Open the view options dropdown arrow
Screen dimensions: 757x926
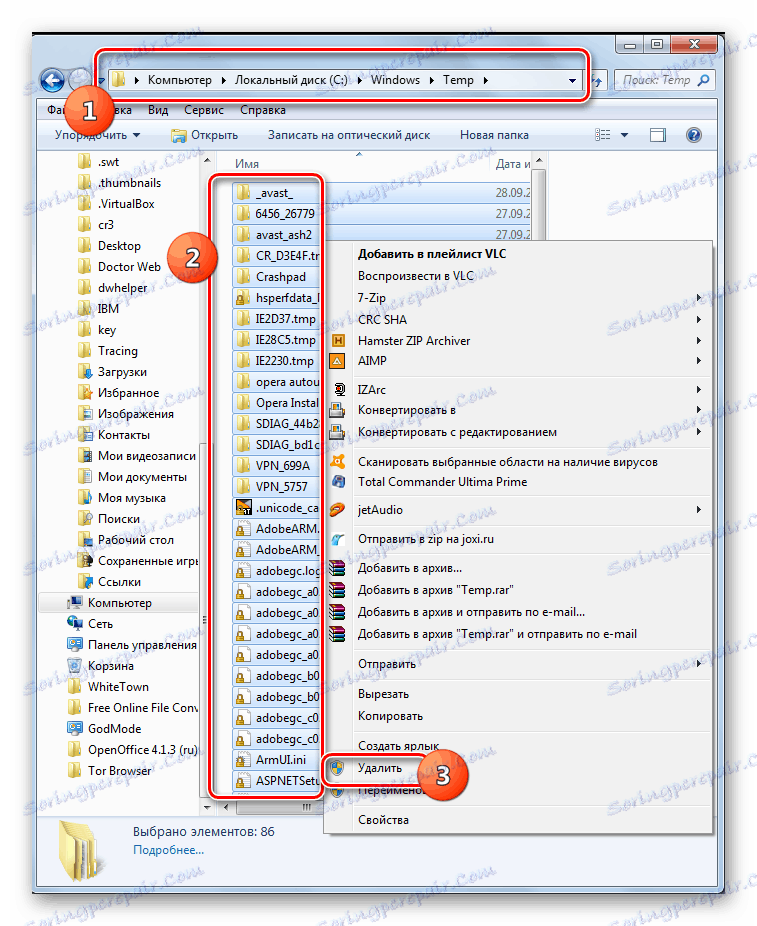click(x=624, y=135)
